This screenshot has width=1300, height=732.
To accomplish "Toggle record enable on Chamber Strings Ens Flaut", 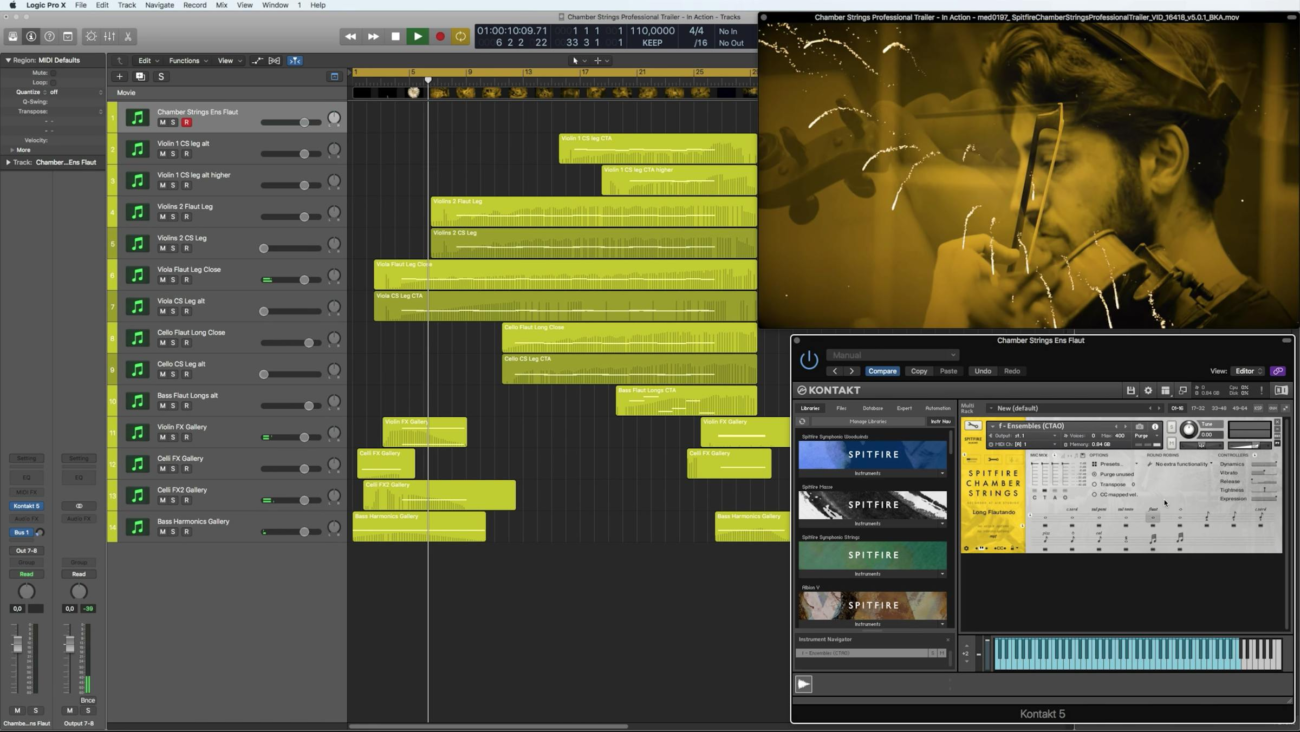I will click(x=186, y=122).
